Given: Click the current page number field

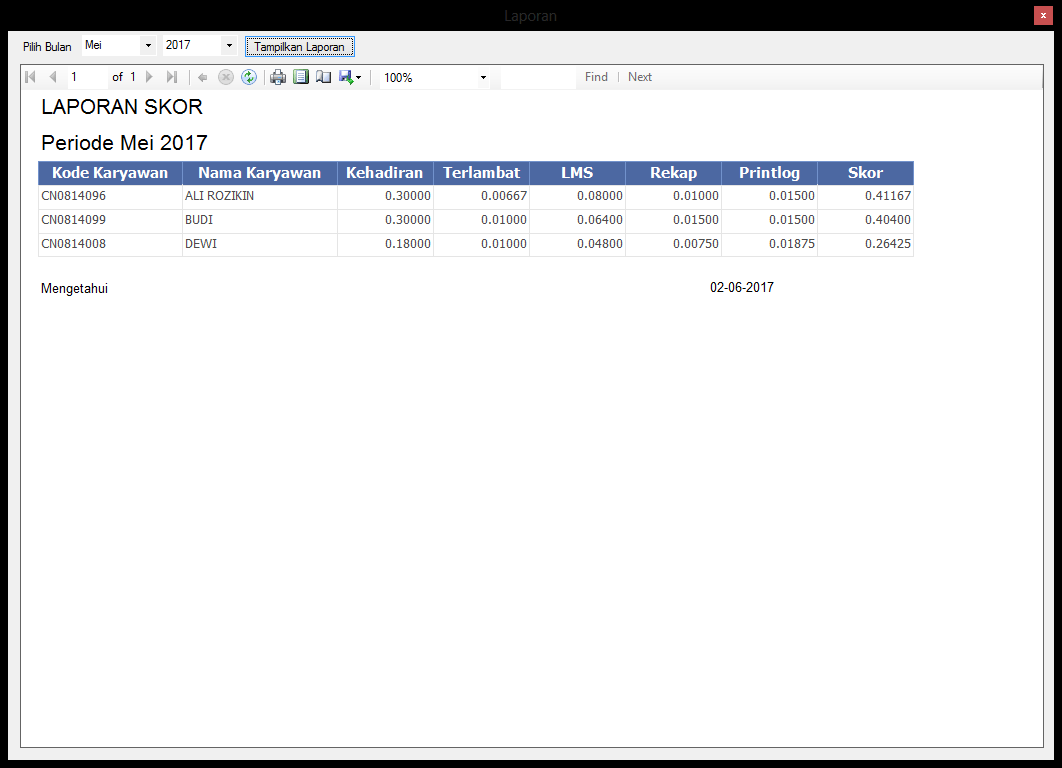Looking at the screenshot, I should tap(86, 77).
